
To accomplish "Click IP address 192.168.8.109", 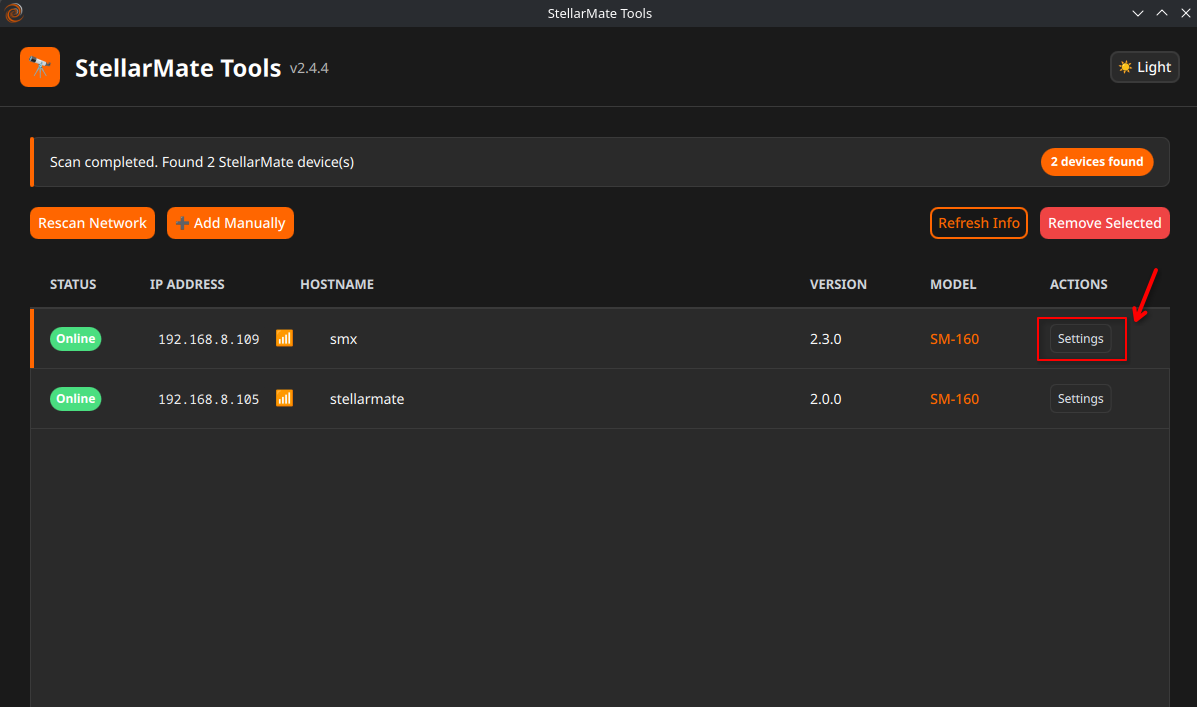I will (208, 339).
